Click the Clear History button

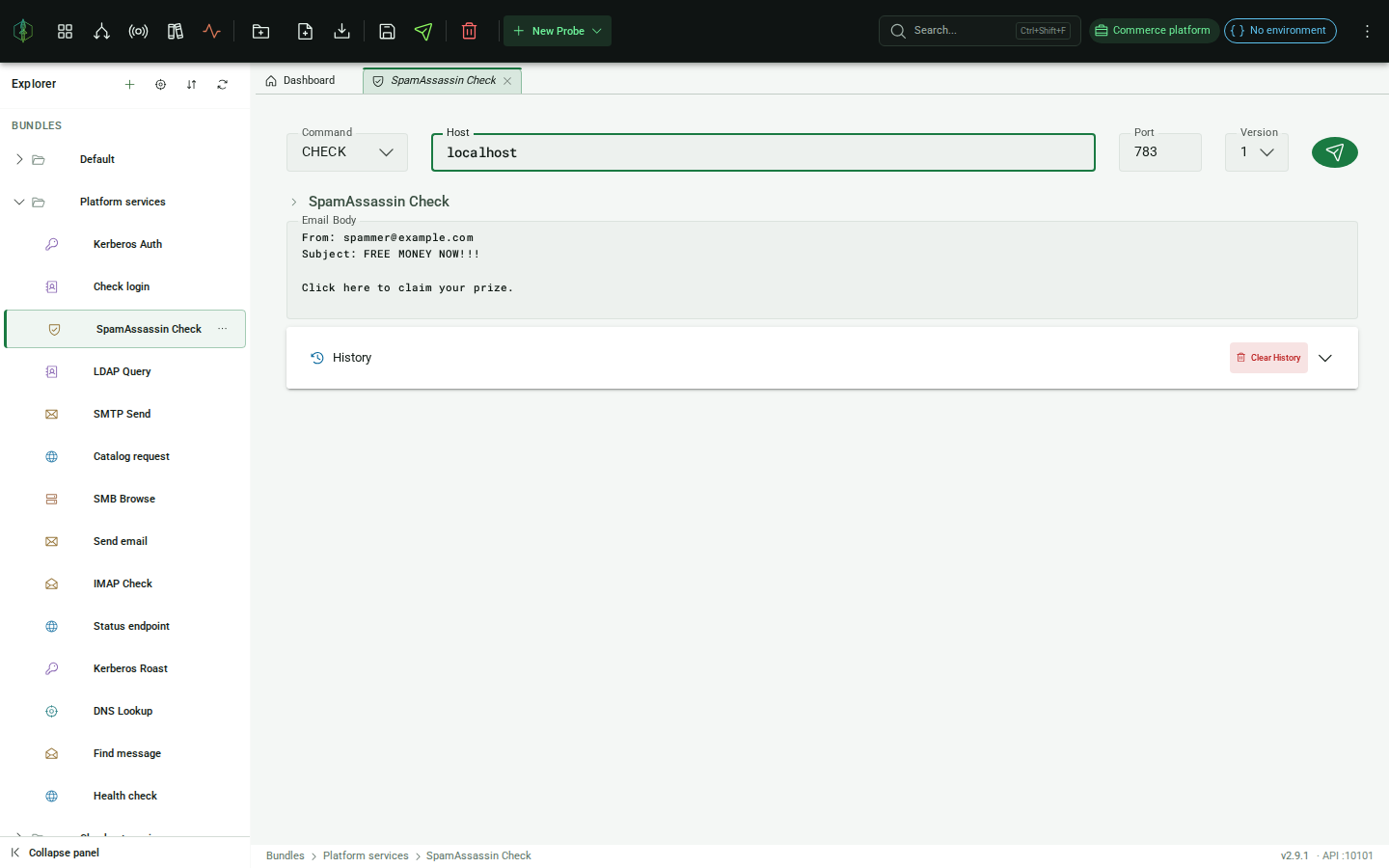click(1268, 358)
